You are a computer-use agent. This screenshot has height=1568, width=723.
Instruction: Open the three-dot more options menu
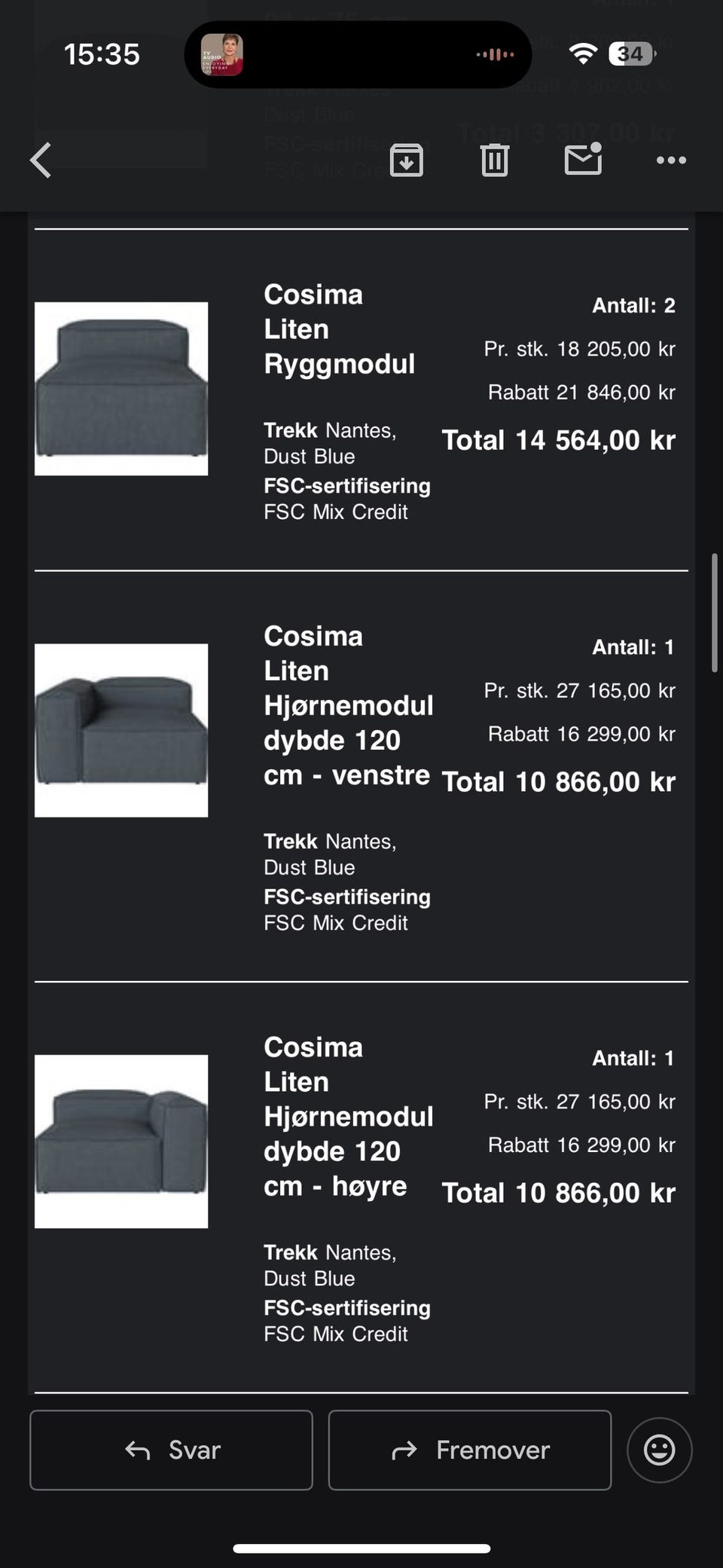coord(671,160)
